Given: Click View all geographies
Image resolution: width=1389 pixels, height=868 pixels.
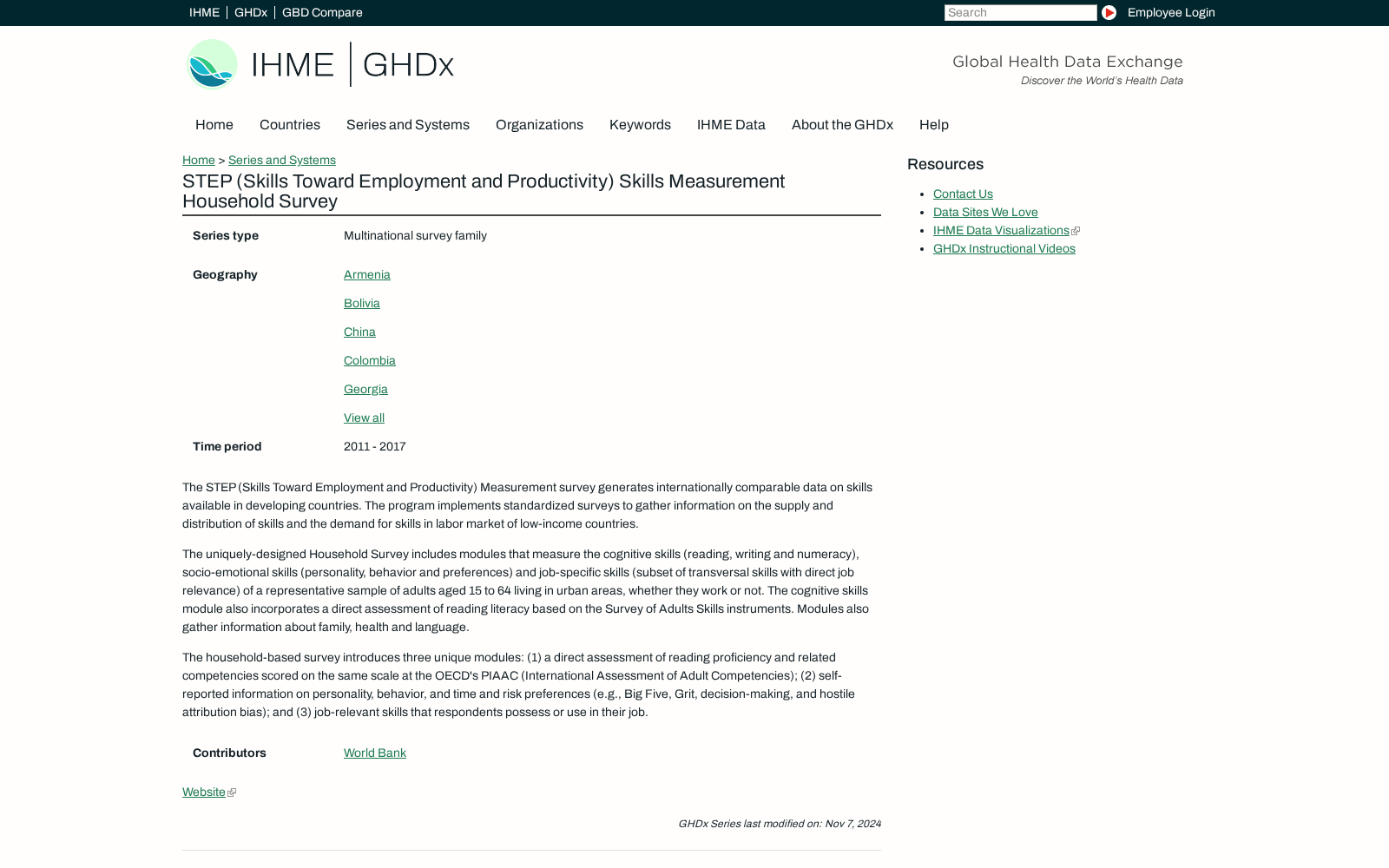Looking at the screenshot, I should coord(364,418).
